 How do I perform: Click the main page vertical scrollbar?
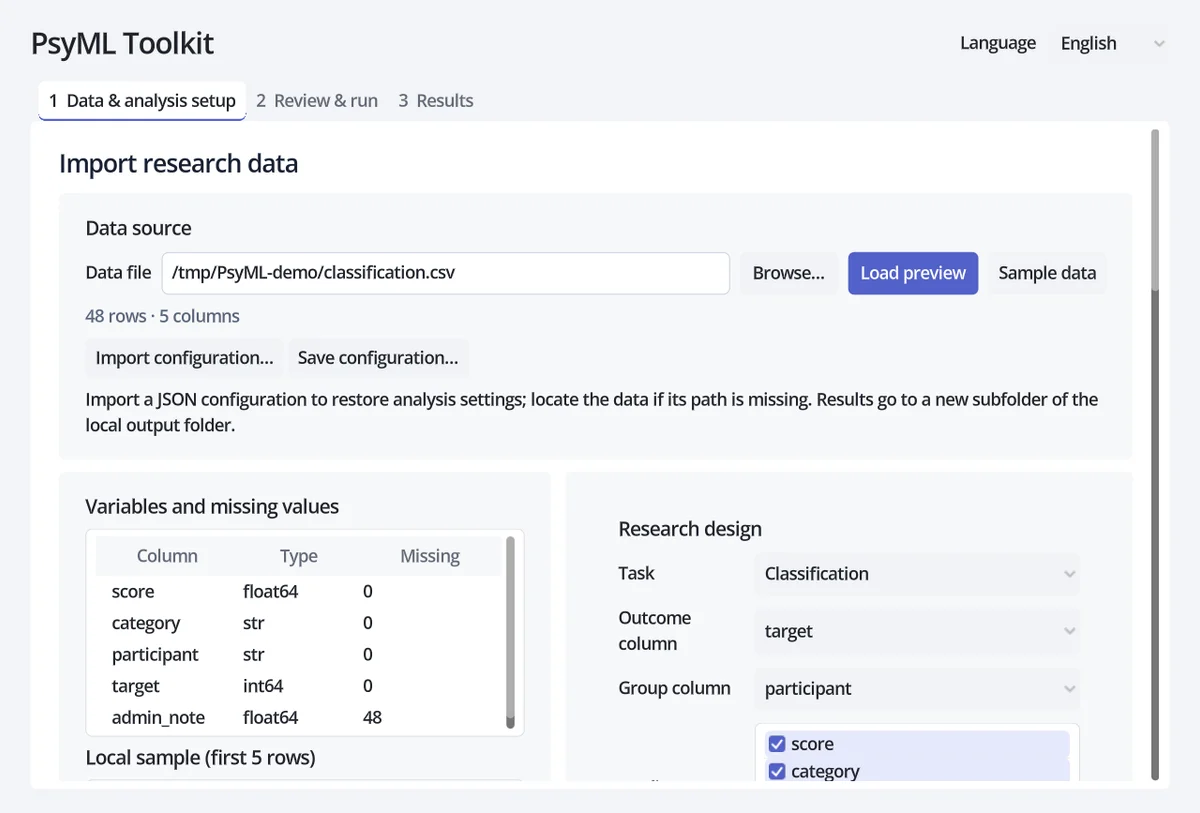coord(1156,454)
